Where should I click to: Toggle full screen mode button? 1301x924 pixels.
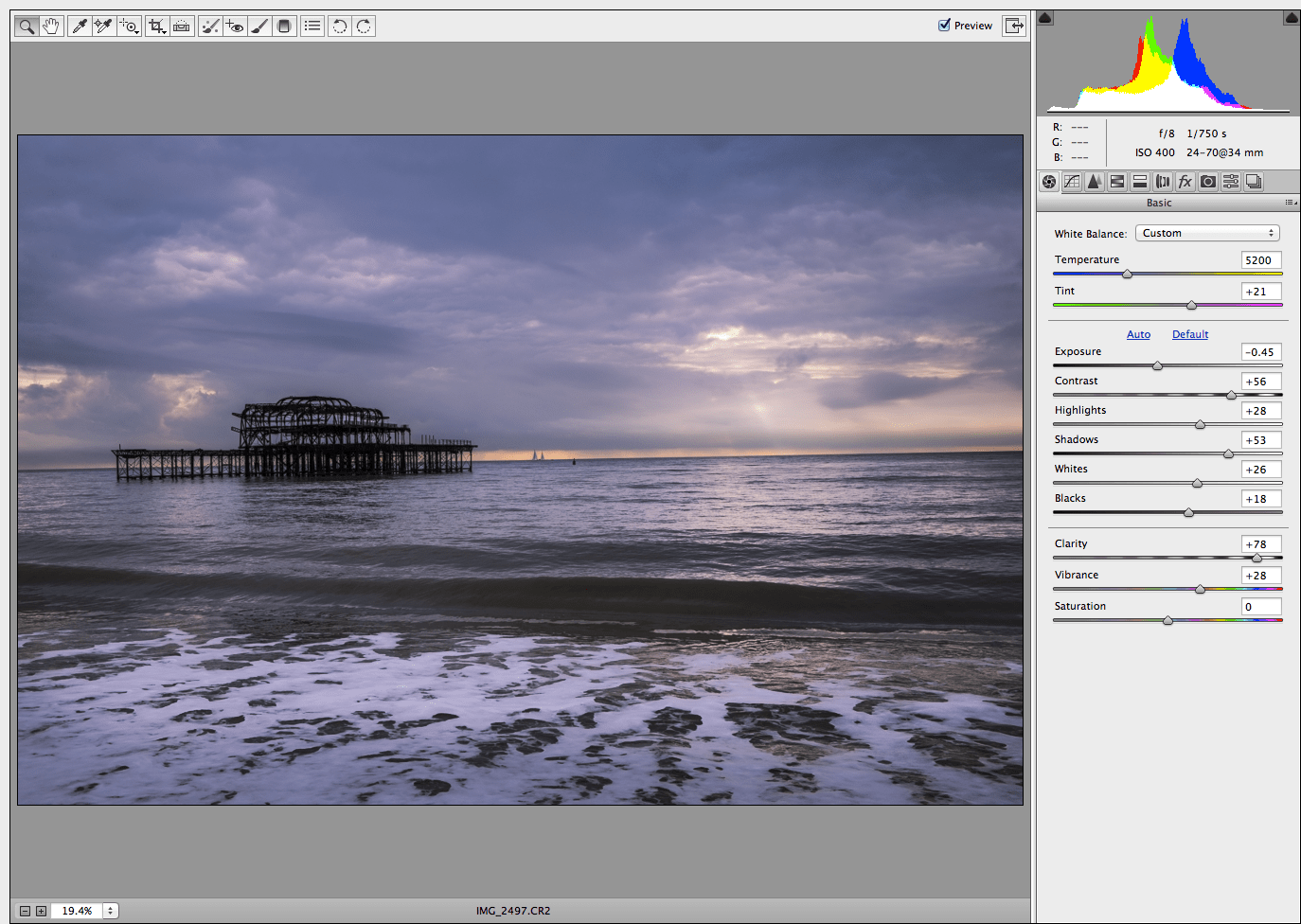[1014, 26]
